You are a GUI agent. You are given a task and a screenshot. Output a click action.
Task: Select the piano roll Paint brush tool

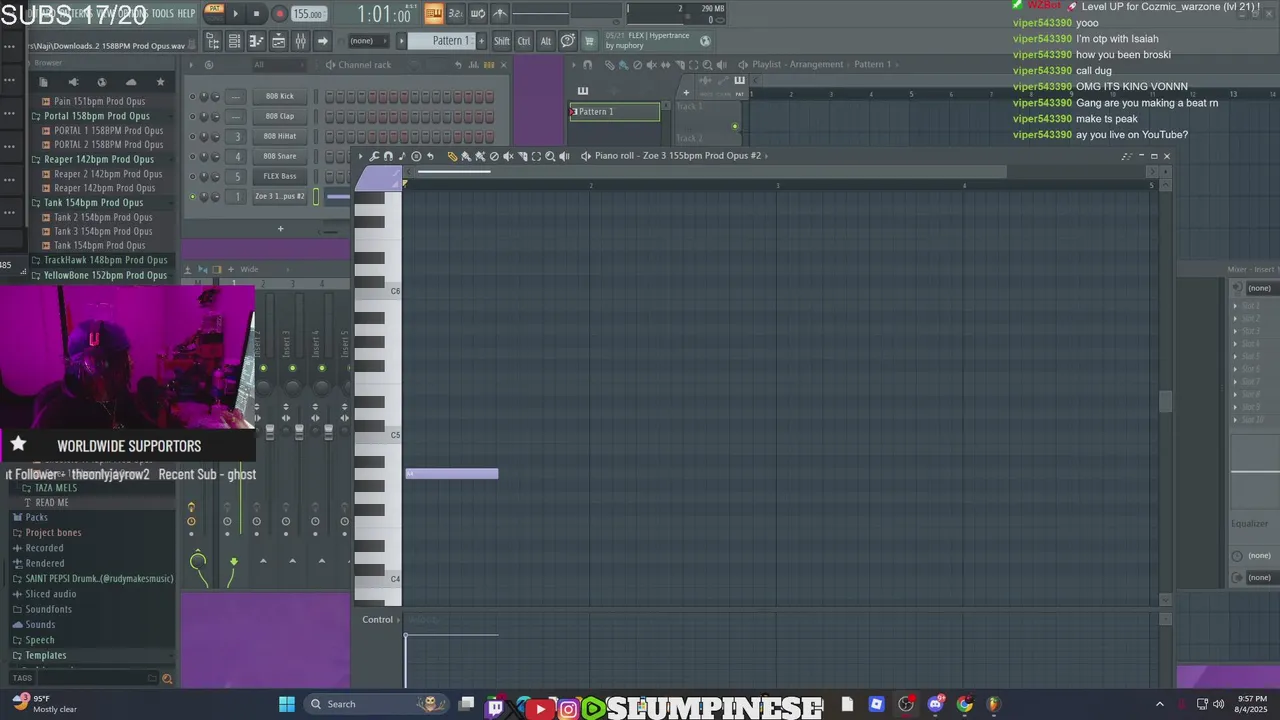466,156
